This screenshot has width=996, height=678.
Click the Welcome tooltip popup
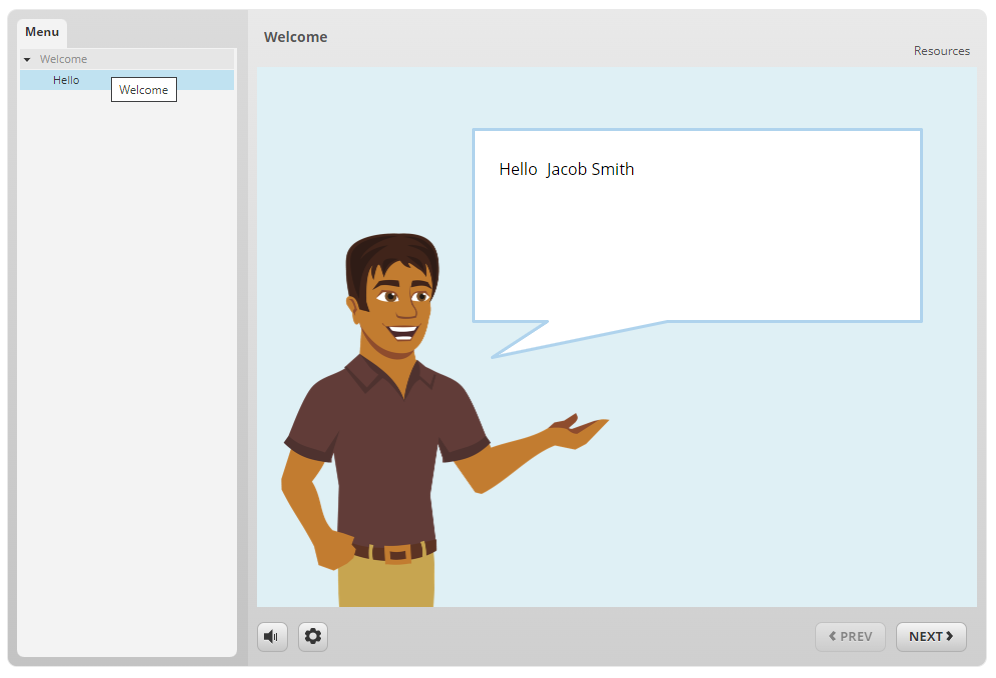[x=144, y=90]
